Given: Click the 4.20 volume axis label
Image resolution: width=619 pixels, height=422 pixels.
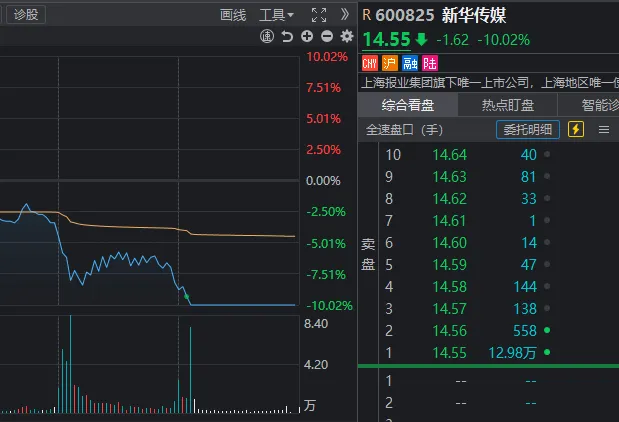Looking at the screenshot, I should tap(316, 365).
